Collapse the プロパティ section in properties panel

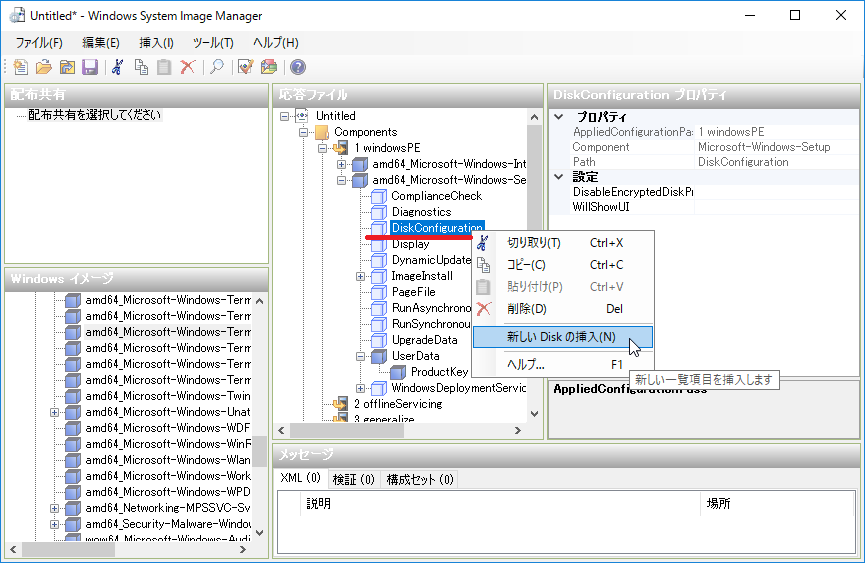tap(558, 117)
